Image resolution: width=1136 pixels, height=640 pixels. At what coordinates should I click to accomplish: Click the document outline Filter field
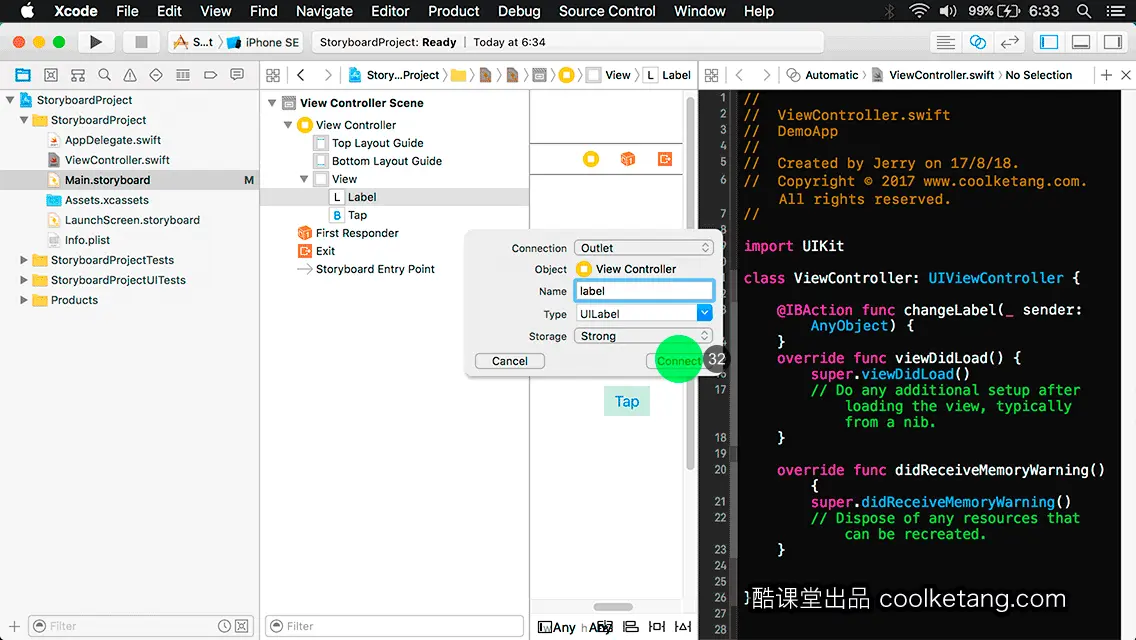tap(395, 626)
